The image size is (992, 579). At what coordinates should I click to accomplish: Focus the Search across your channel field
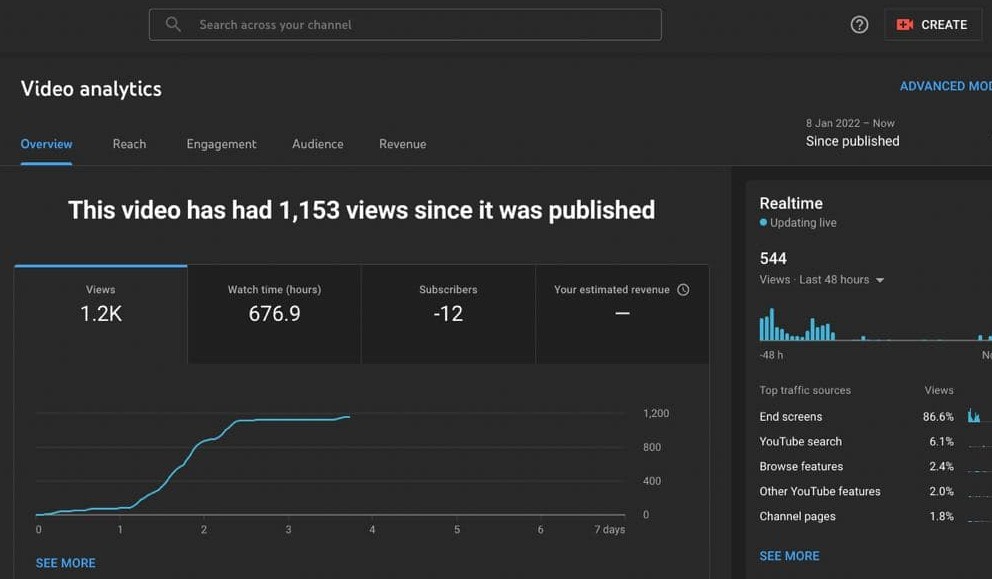[405, 25]
